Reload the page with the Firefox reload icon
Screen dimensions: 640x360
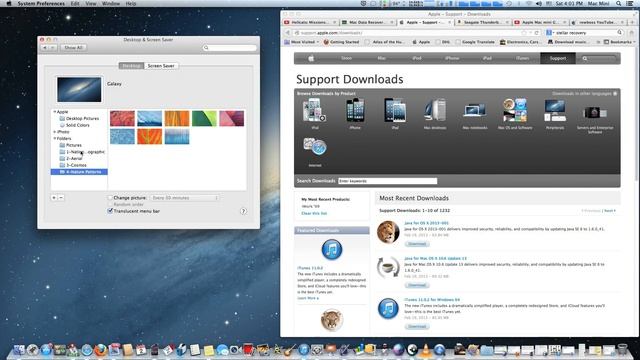(537, 33)
